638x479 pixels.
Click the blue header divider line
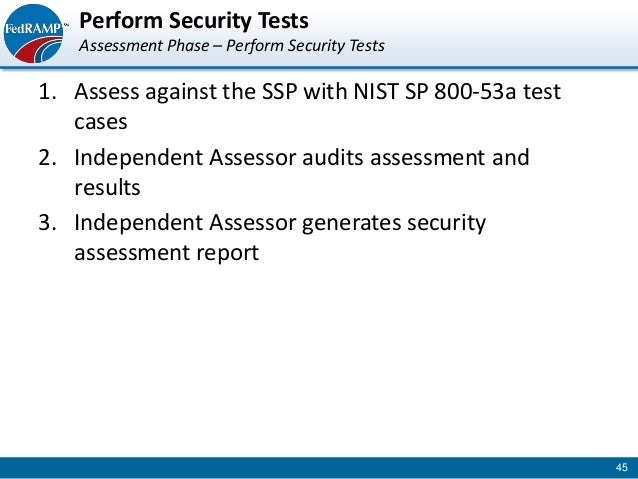(319, 68)
